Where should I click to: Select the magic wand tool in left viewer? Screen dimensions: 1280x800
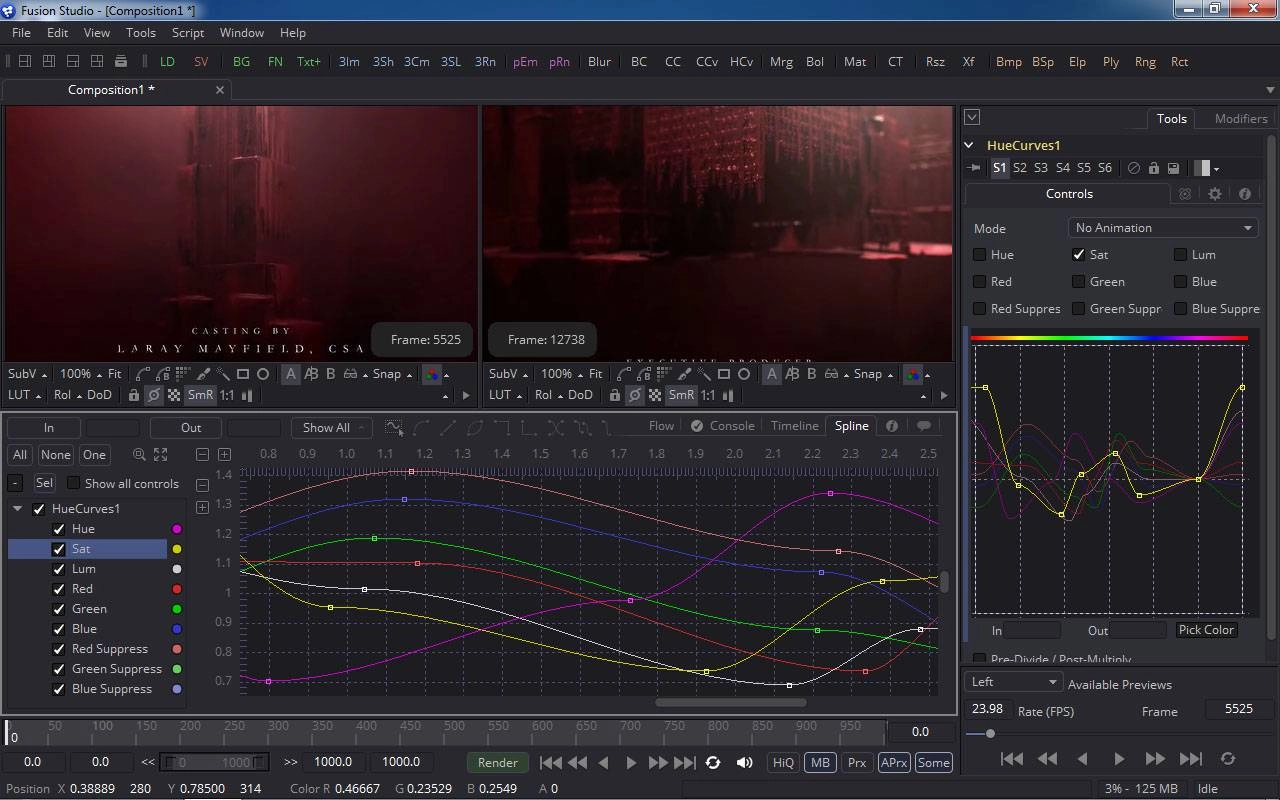tap(223, 374)
